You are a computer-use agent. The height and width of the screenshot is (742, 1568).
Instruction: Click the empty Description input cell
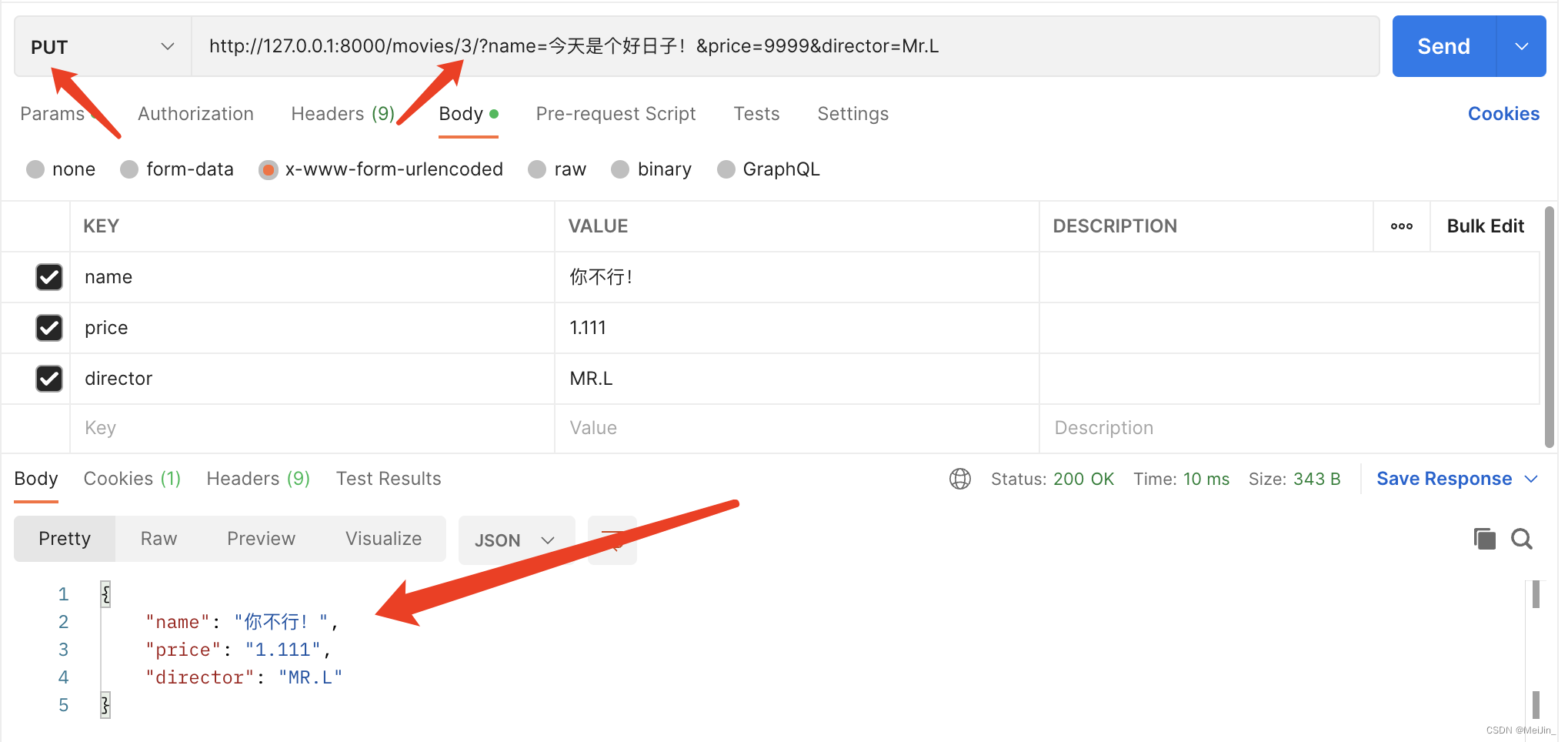point(1289,428)
